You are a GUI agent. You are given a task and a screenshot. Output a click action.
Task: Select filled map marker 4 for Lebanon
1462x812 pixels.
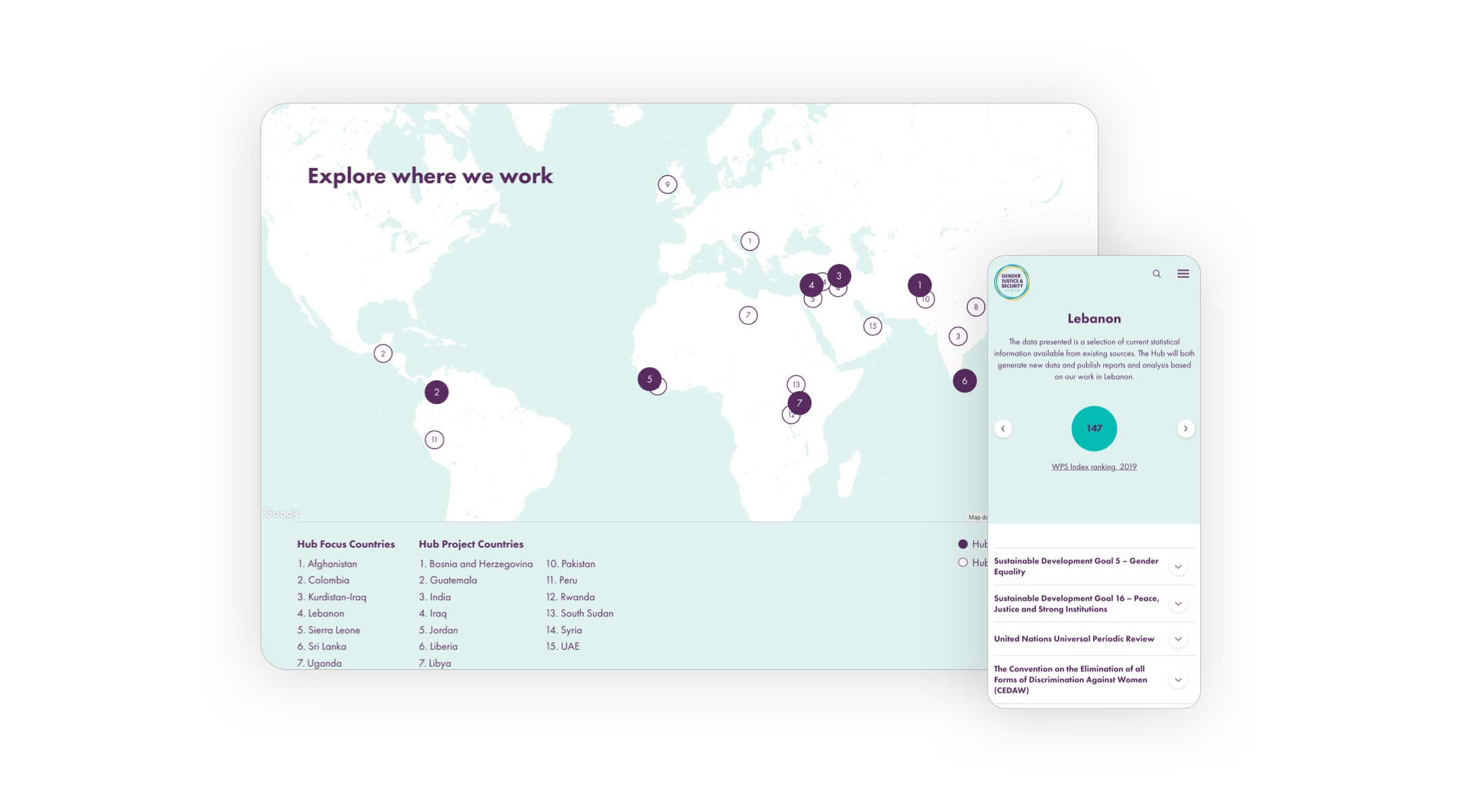pos(811,286)
